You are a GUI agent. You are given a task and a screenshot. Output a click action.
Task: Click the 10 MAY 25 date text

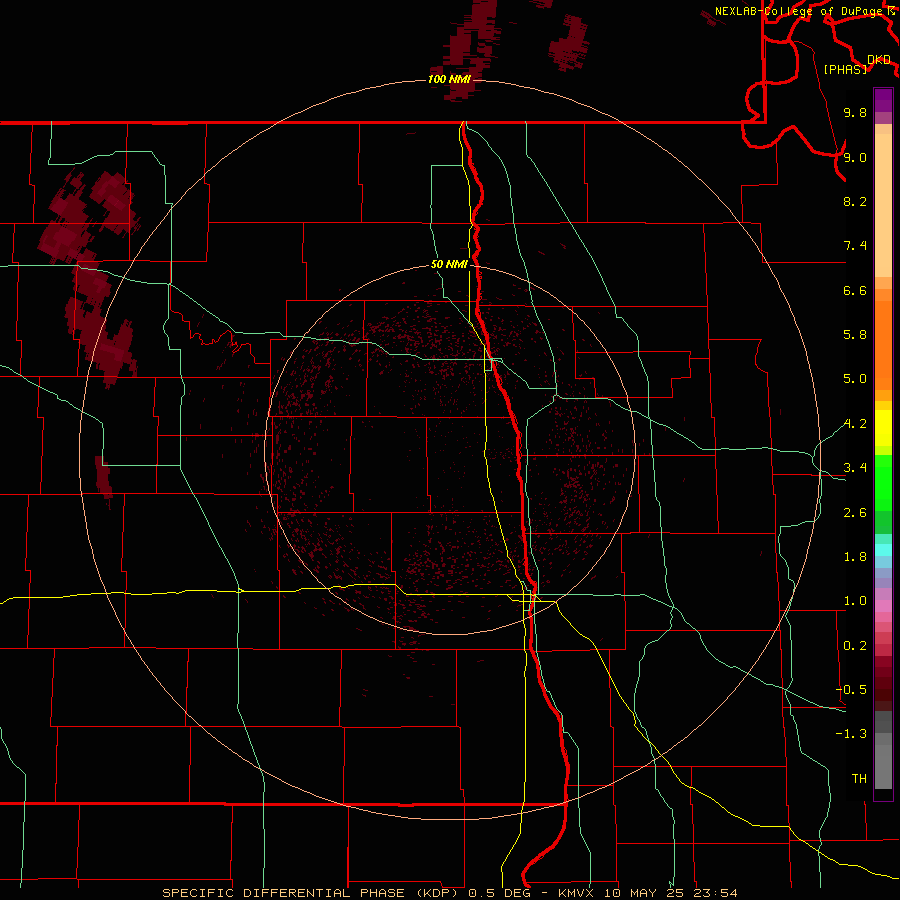coord(645,893)
